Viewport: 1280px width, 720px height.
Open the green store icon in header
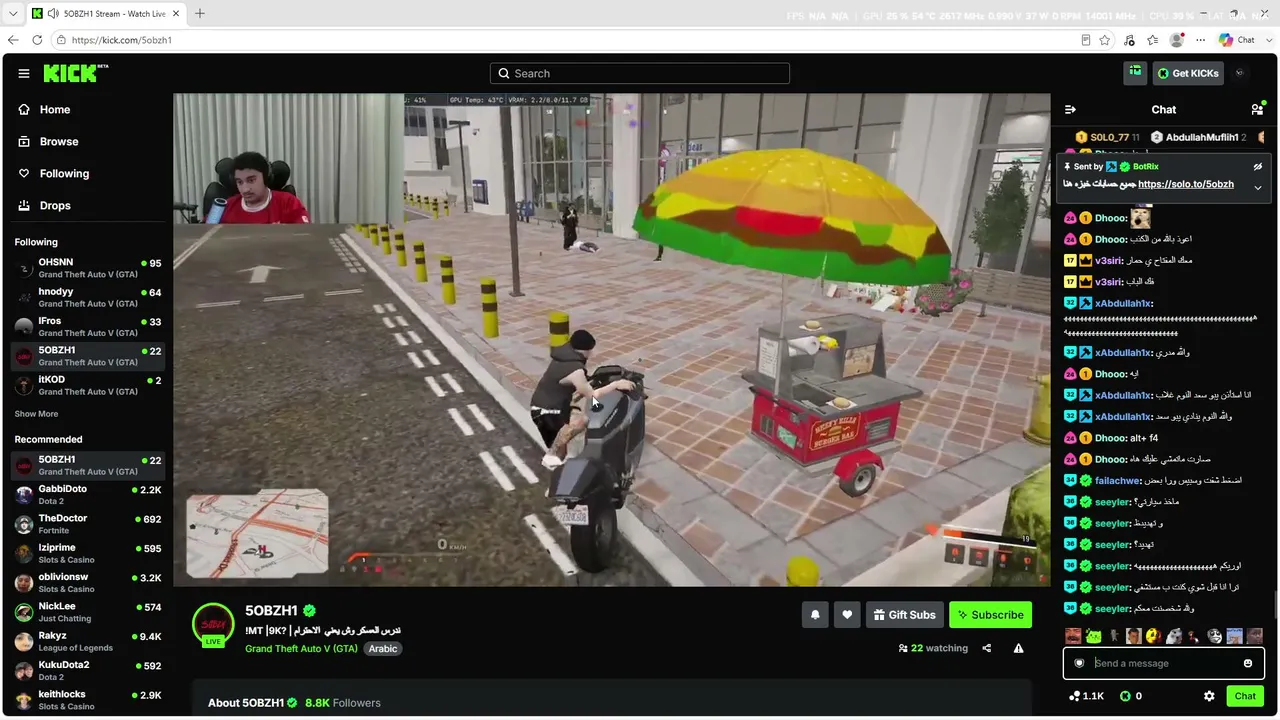point(1135,72)
